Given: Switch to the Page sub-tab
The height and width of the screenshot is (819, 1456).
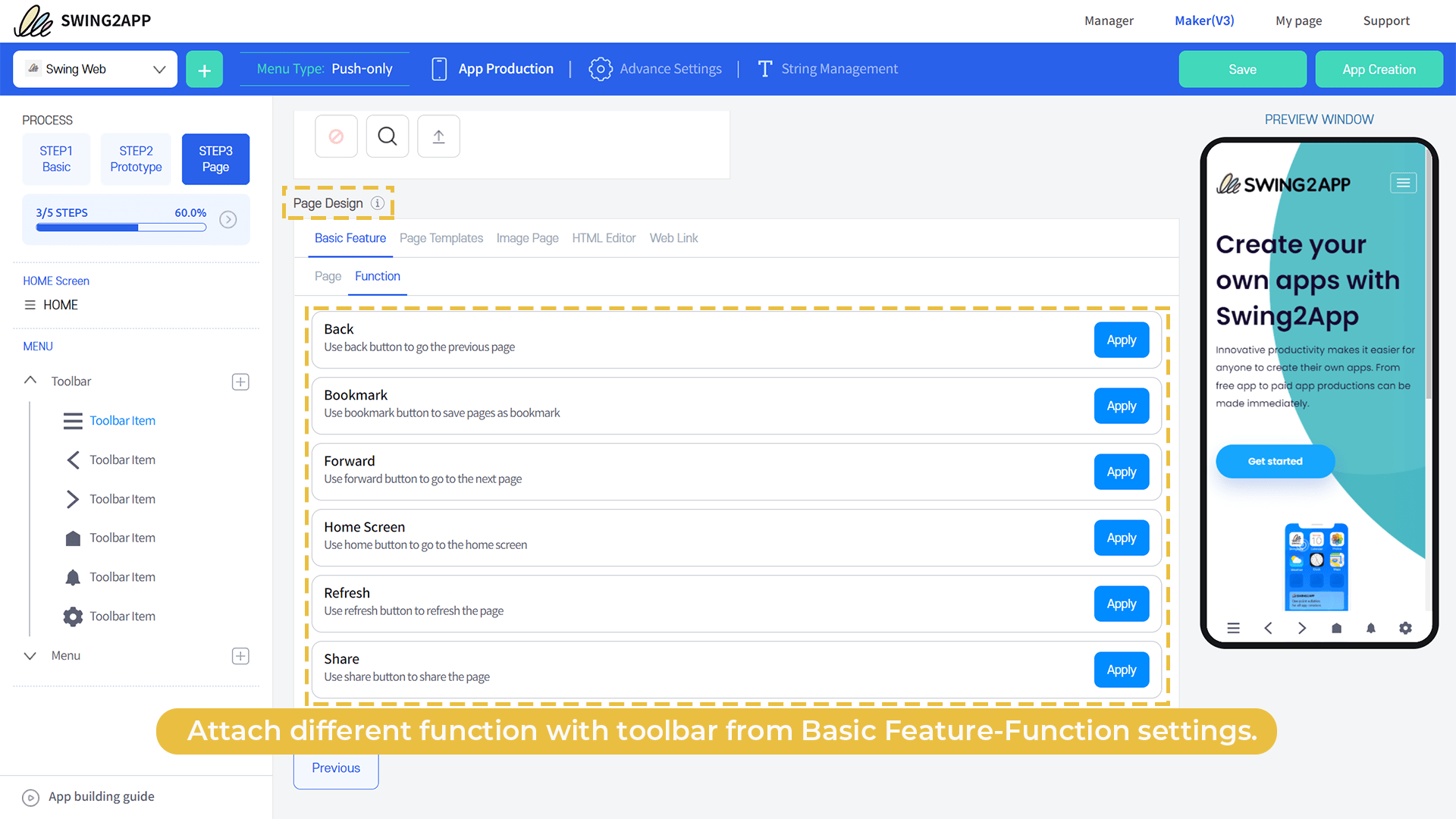Looking at the screenshot, I should coord(328,276).
